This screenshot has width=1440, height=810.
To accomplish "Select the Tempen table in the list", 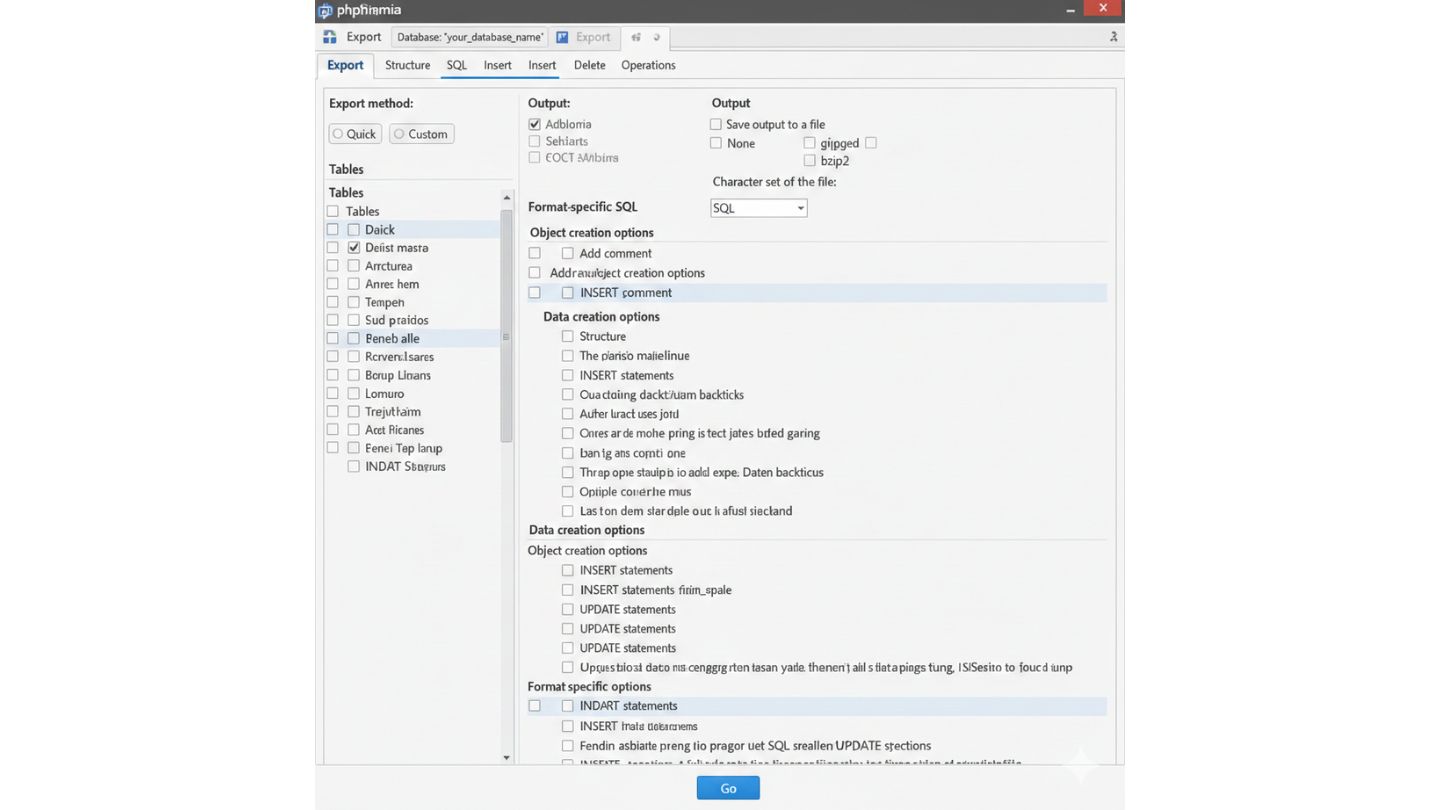I will [353, 301].
